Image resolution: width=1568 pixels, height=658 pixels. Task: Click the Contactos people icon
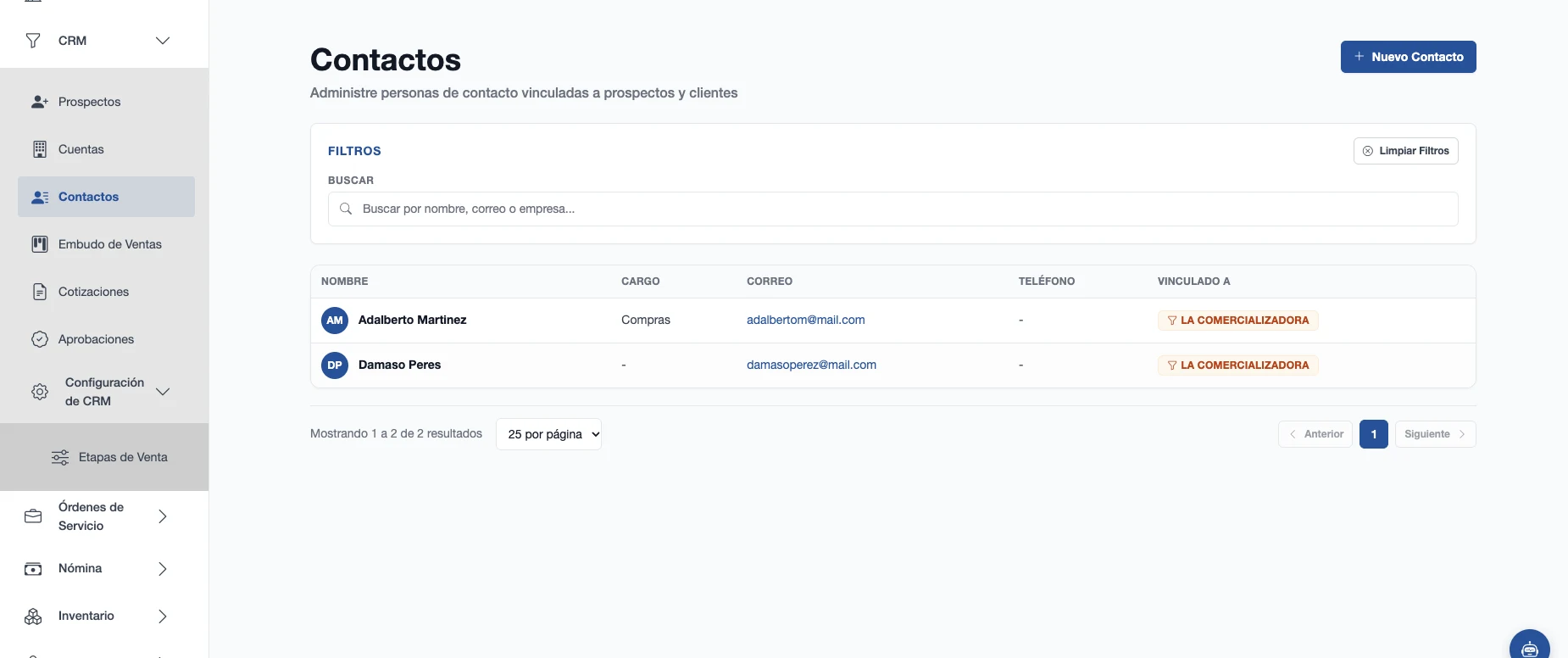pos(40,197)
